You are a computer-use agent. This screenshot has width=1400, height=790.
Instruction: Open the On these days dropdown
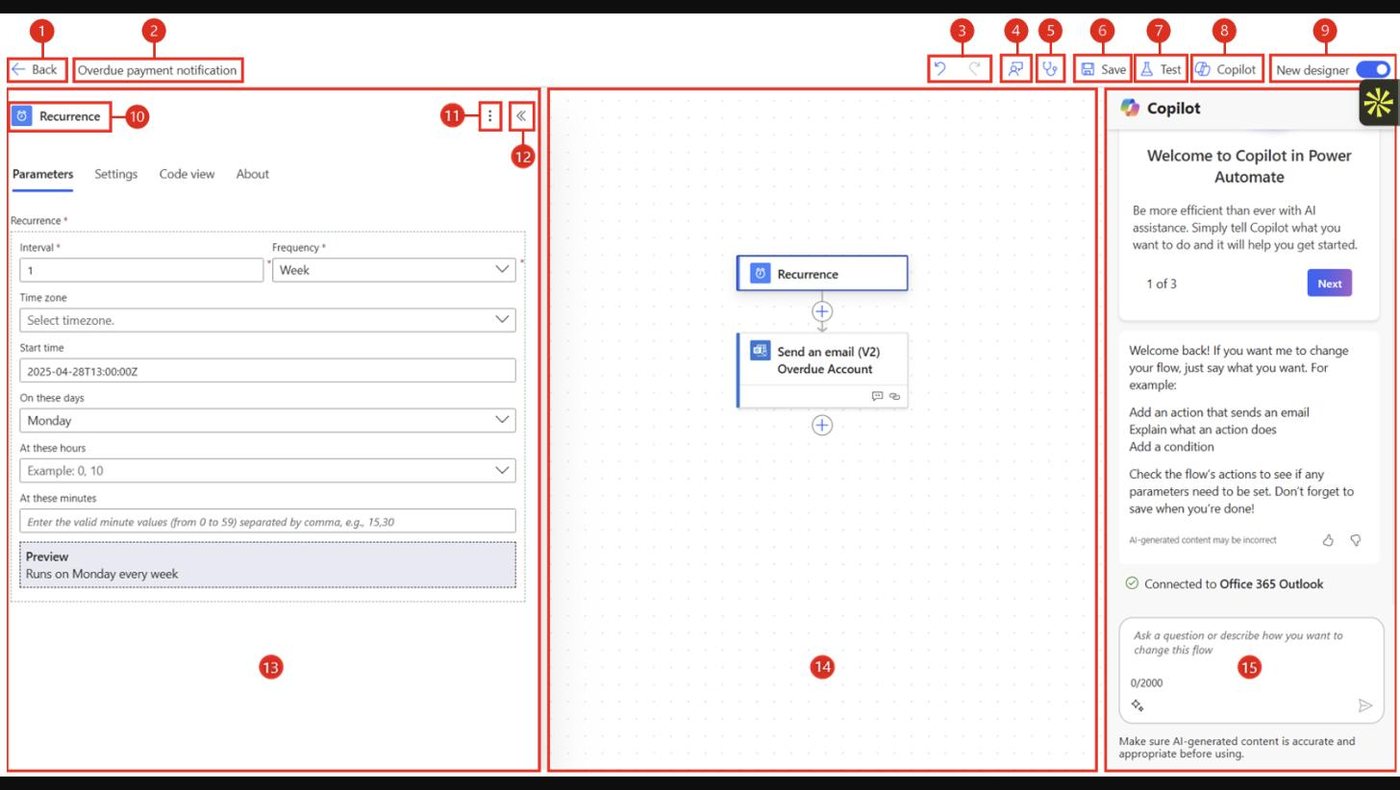tap(268, 421)
